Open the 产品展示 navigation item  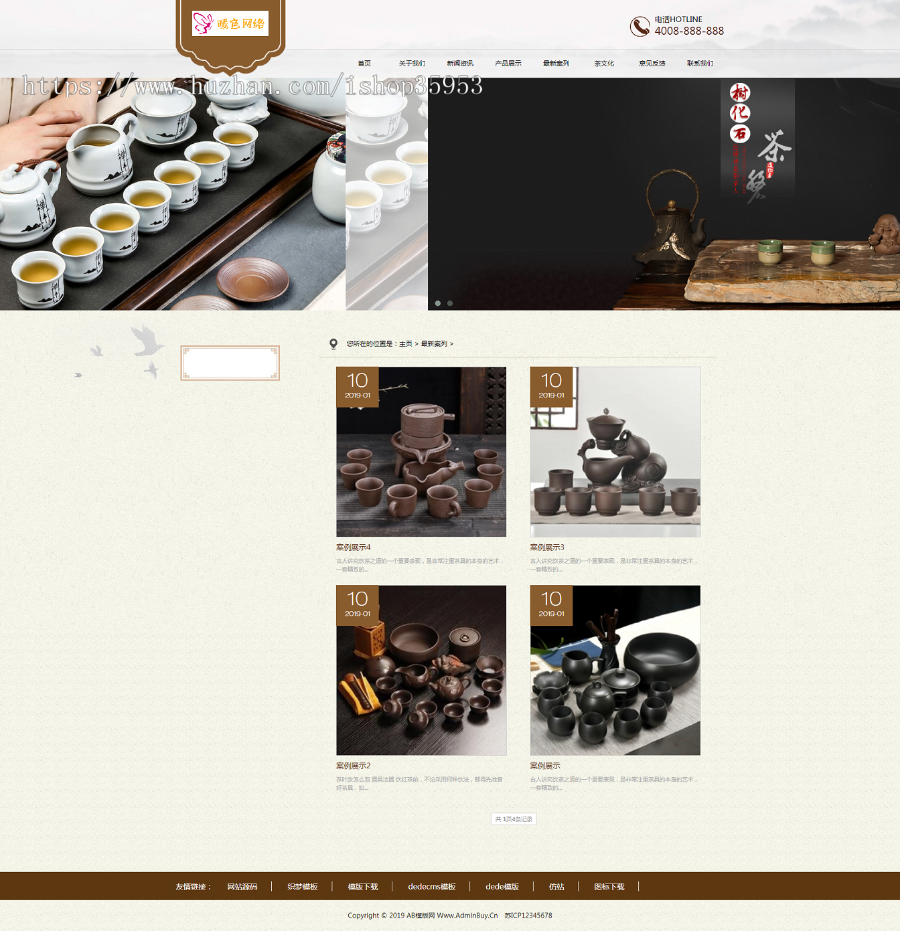(x=509, y=62)
